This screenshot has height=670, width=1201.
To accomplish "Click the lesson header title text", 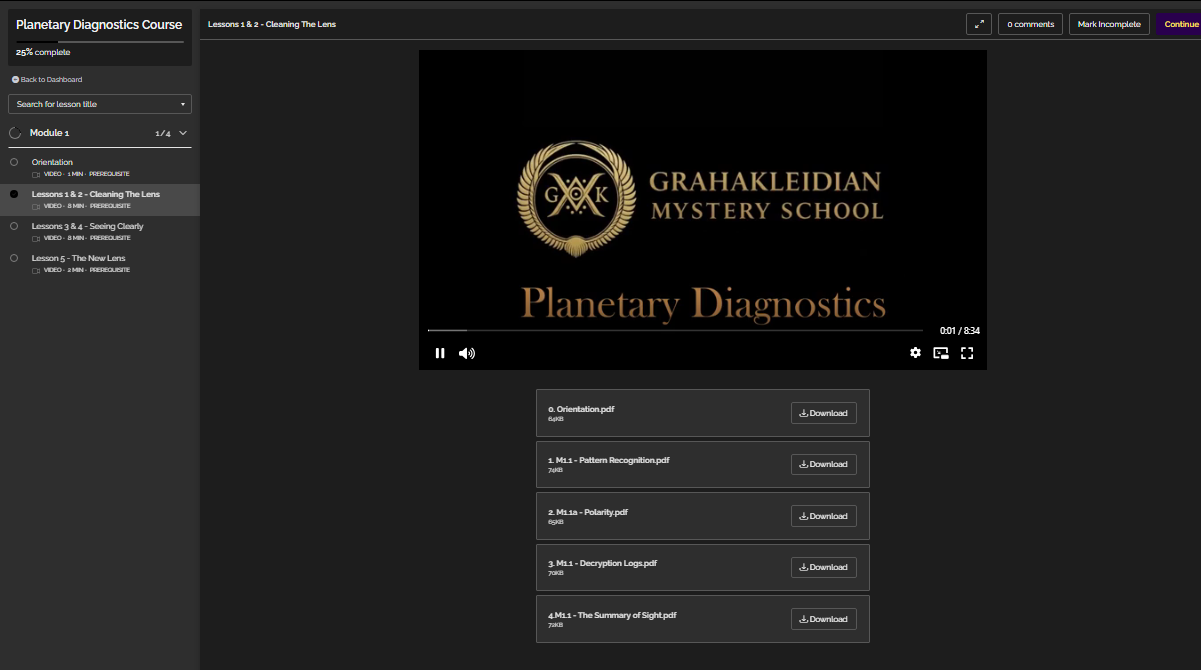I will click(x=272, y=24).
